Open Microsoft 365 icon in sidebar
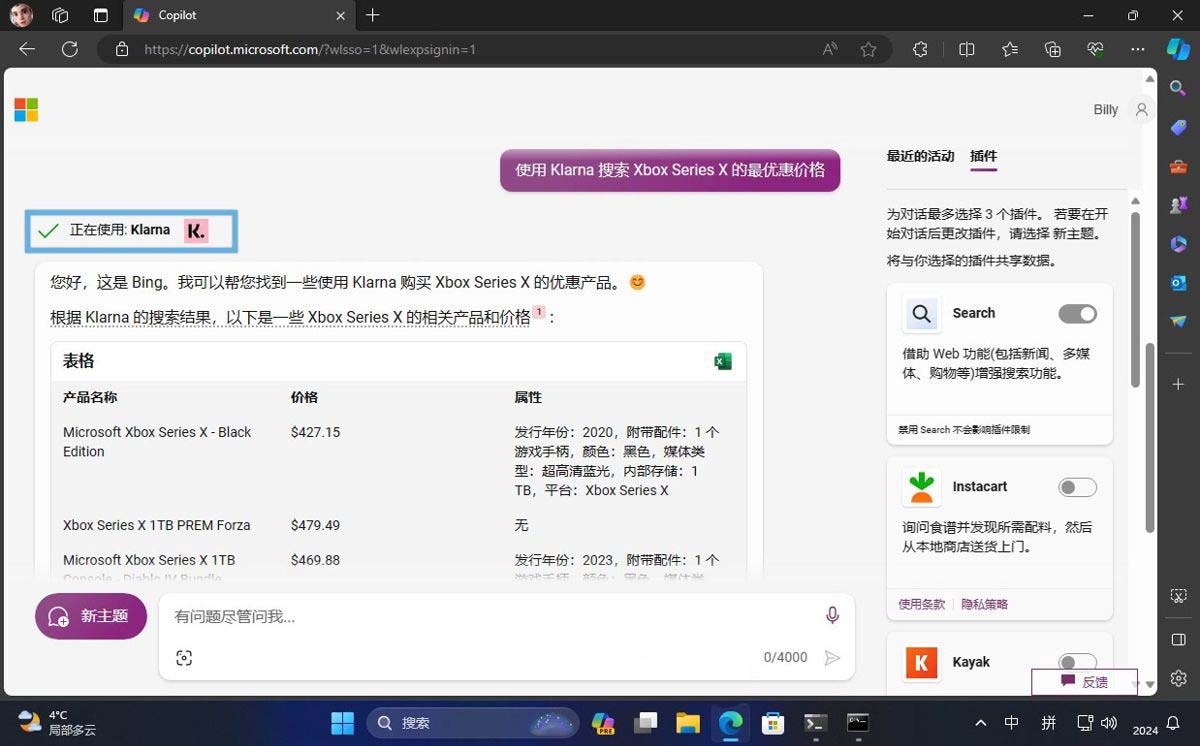Viewport: 1200px width, 746px height. tap(1178, 244)
